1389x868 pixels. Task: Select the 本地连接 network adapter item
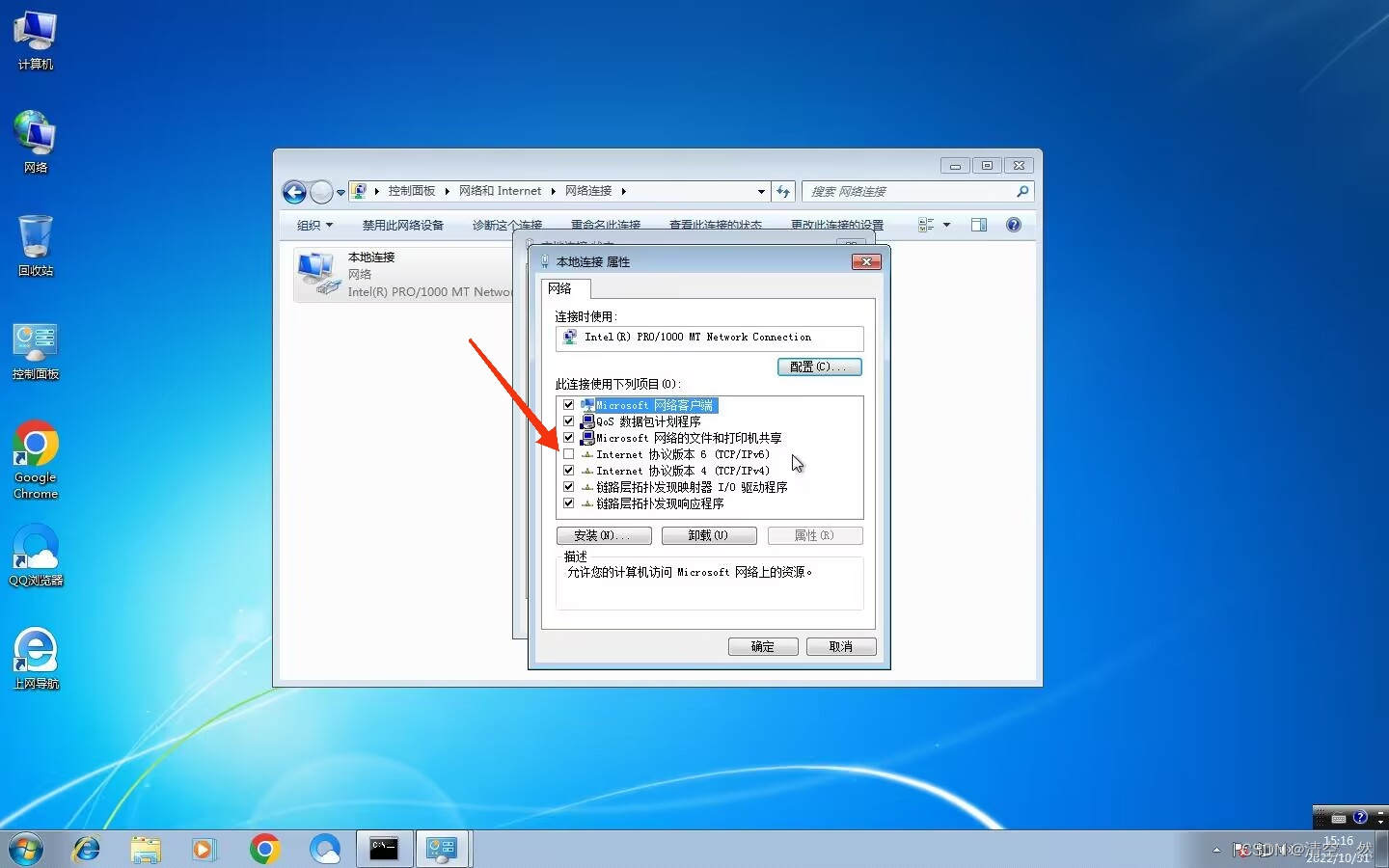click(x=405, y=274)
